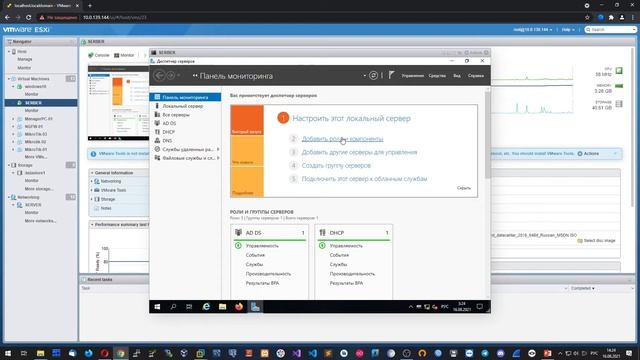Click More VMs... in Navigator
Image resolution: width=640 pixels, height=360 pixels.
click(x=36, y=157)
